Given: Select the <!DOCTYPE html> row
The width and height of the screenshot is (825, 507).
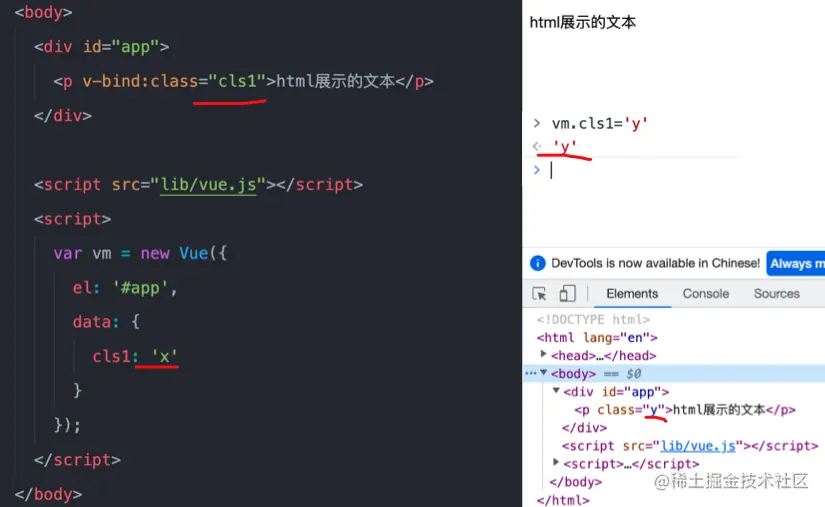Looking at the screenshot, I should click(x=593, y=319).
